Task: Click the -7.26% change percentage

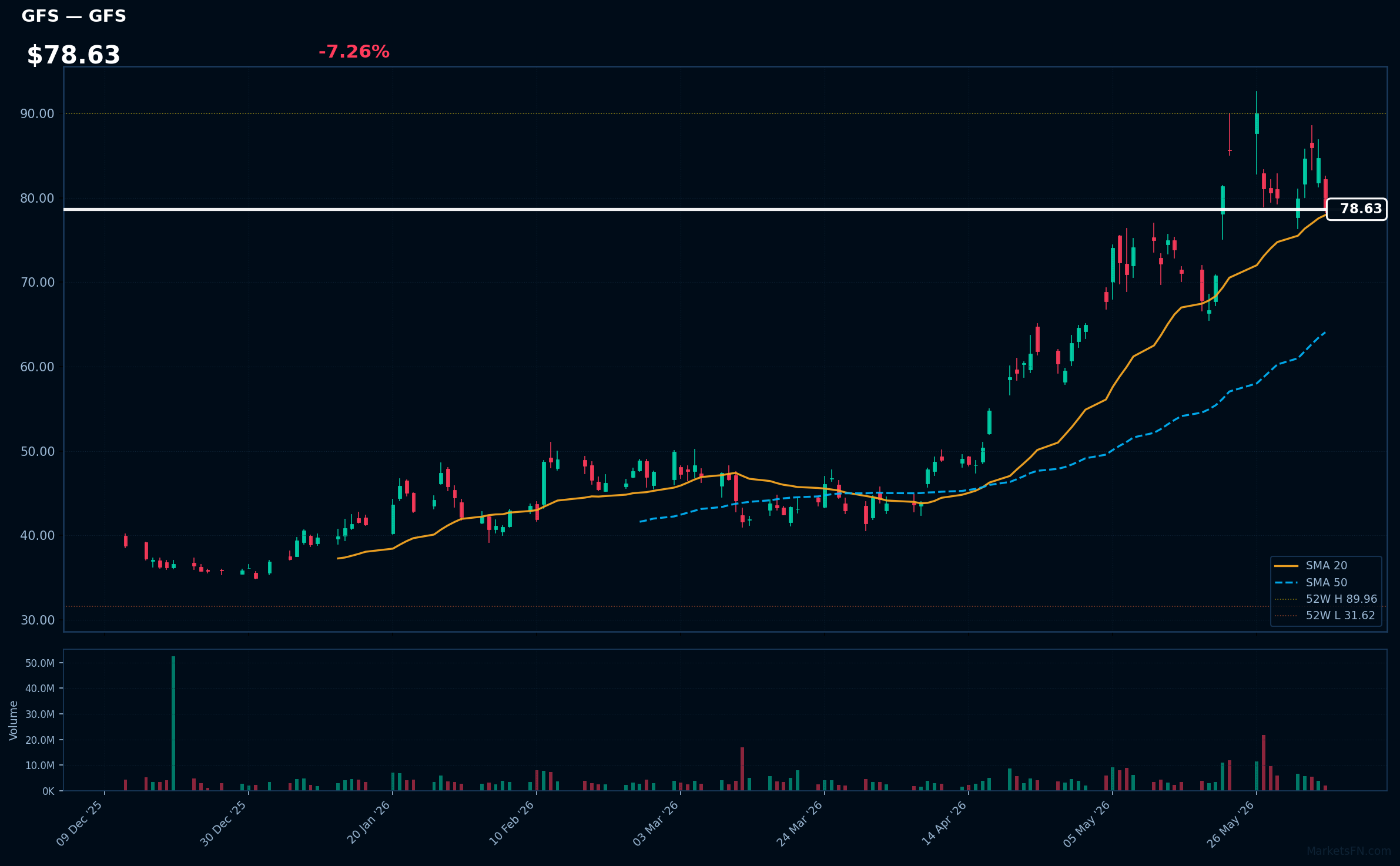Action: 354,52
